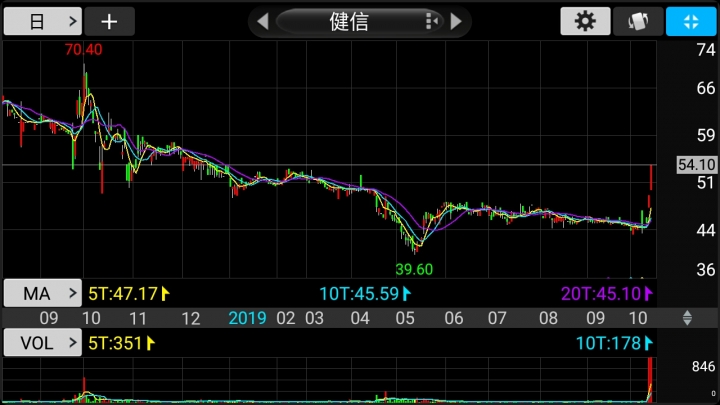Add indicator with the plus button
The height and width of the screenshot is (405, 720).
click(109, 21)
